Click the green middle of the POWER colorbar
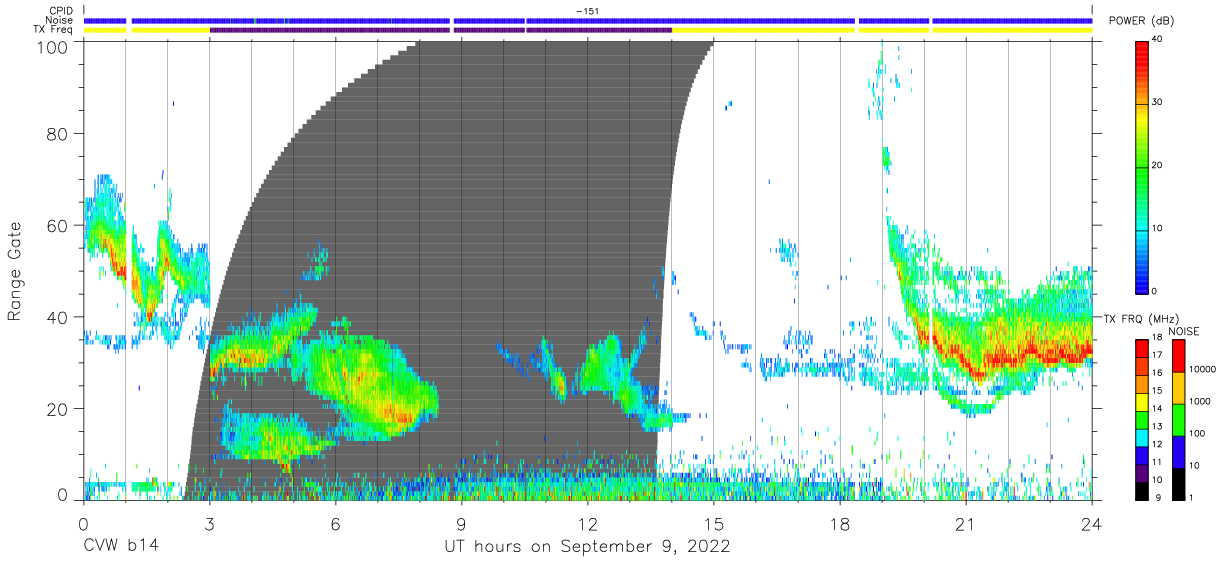Viewport: 1228px width, 567px height. point(1143,166)
